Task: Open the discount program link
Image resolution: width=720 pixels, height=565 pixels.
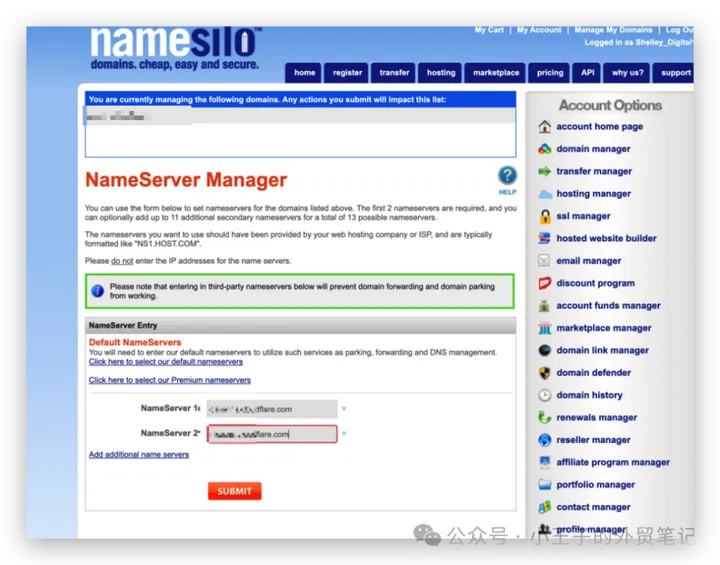Action: [x=596, y=283]
